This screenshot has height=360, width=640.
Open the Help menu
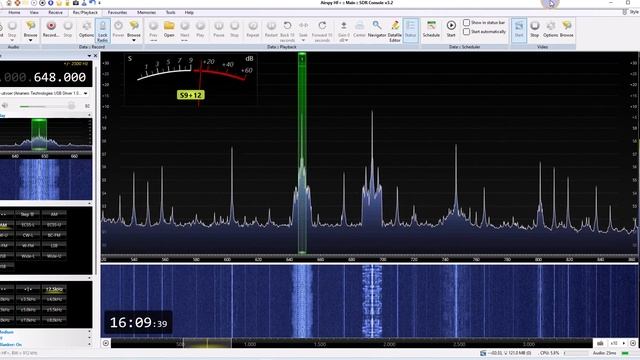click(189, 13)
